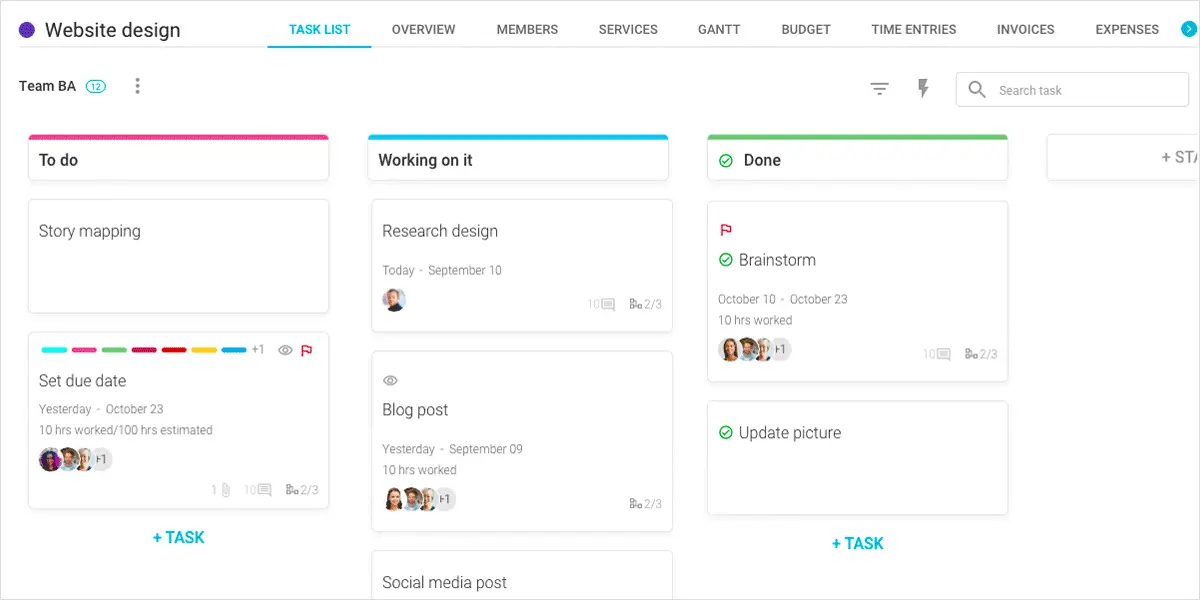Click the filter icon beside the search box
Image resolution: width=1200 pixels, height=600 pixels.
(x=879, y=90)
